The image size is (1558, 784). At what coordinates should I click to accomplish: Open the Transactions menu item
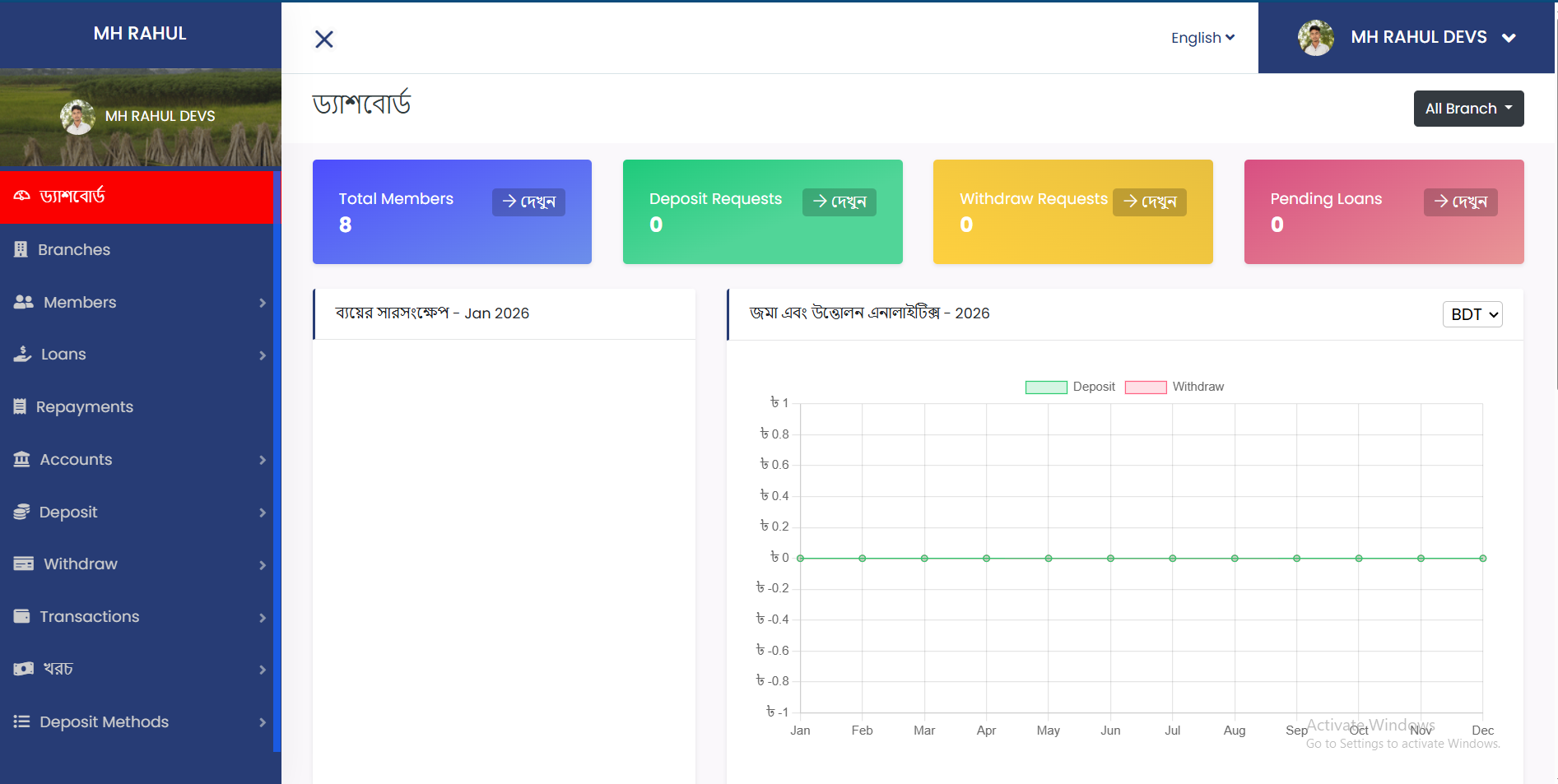pyautogui.click(x=137, y=616)
